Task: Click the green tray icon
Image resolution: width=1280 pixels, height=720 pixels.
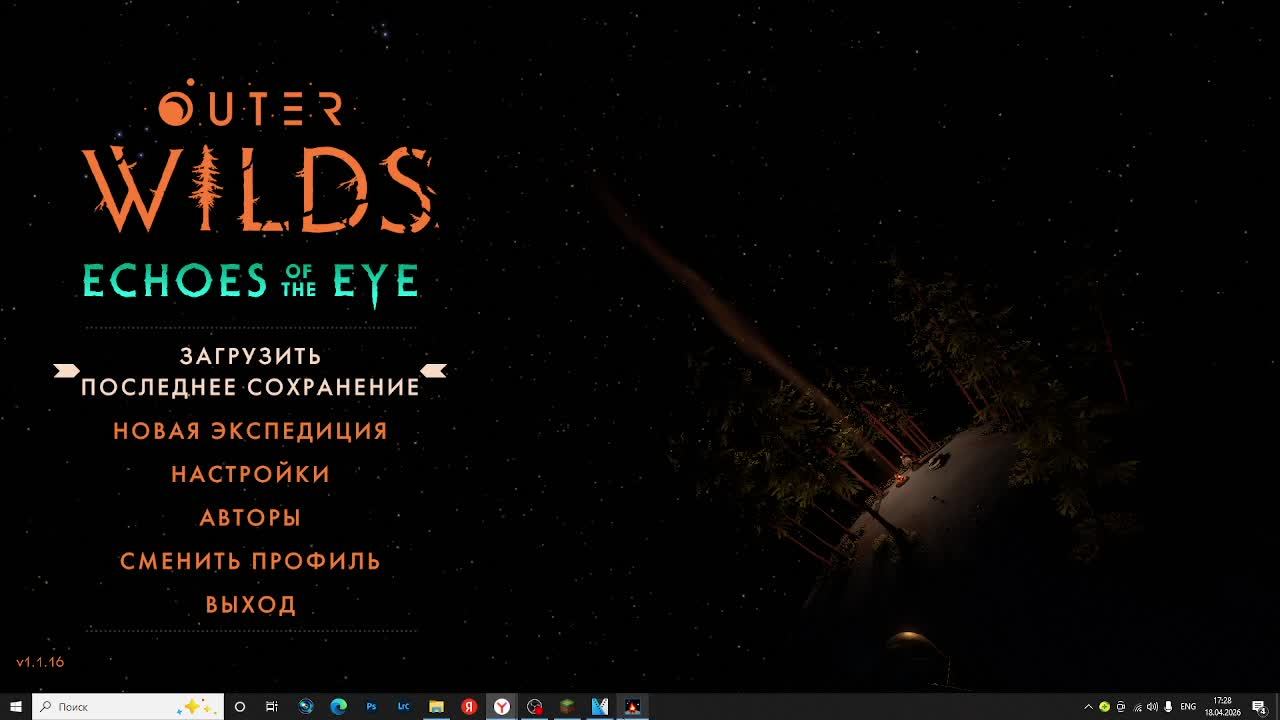Action: (x=1105, y=706)
